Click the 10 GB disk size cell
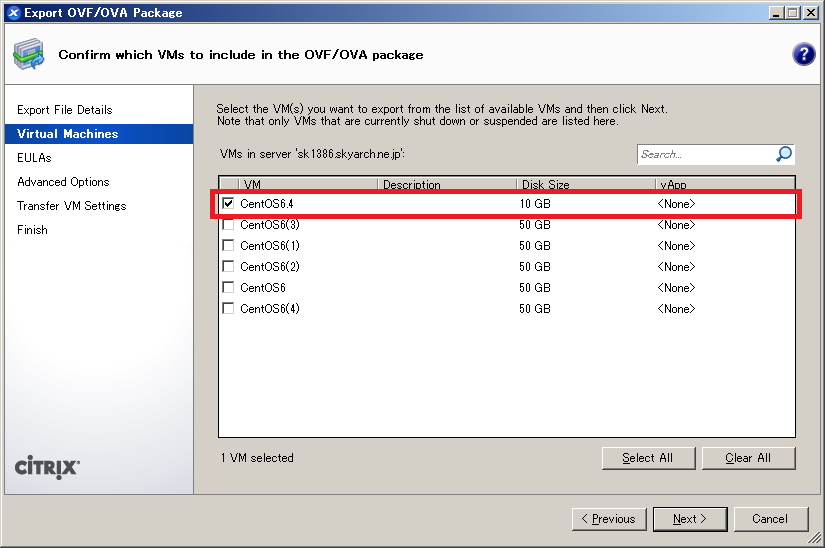This screenshot has height=548, width=825. click(x=535, y=204)
